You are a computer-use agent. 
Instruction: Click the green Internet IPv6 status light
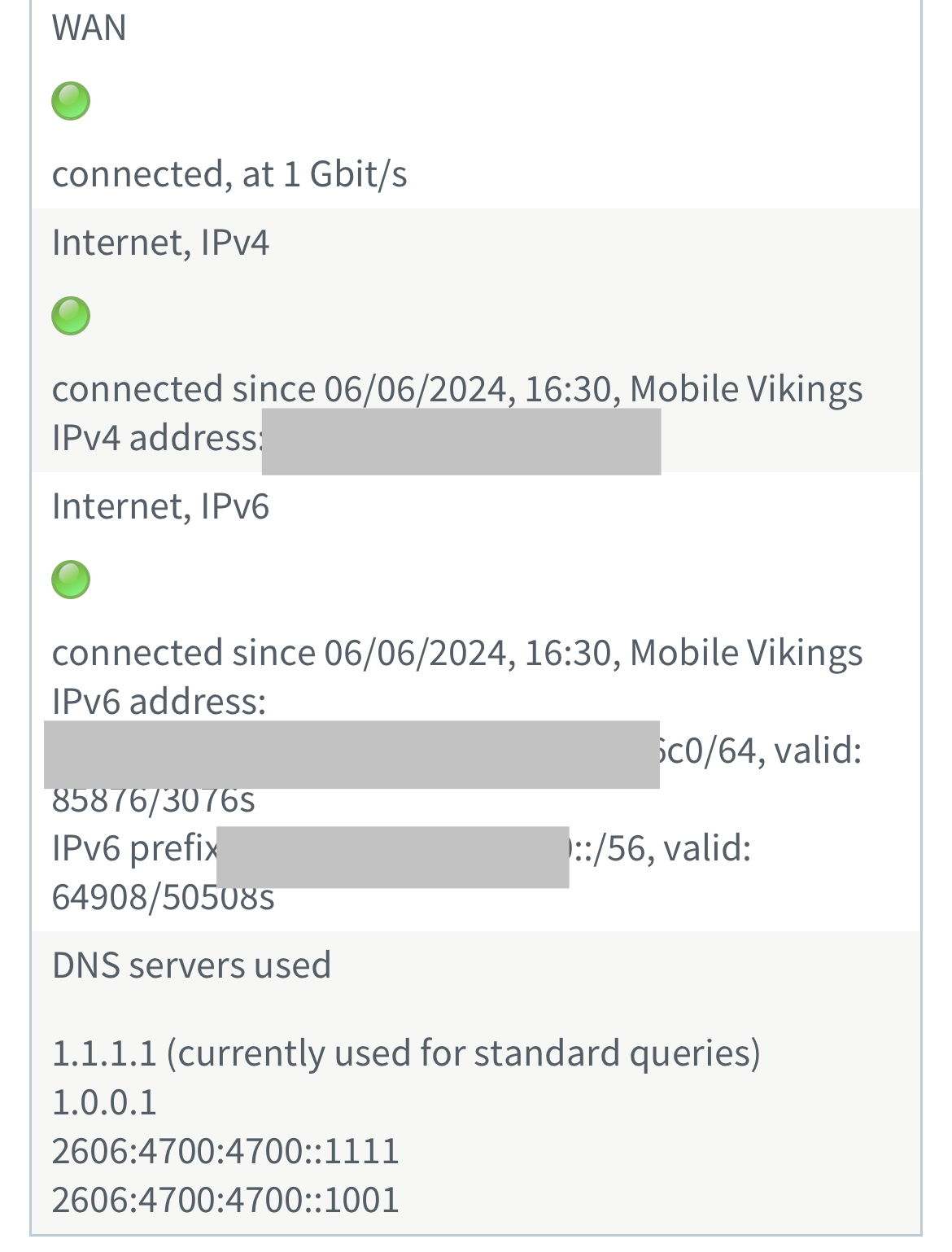(x=71, y=580)
